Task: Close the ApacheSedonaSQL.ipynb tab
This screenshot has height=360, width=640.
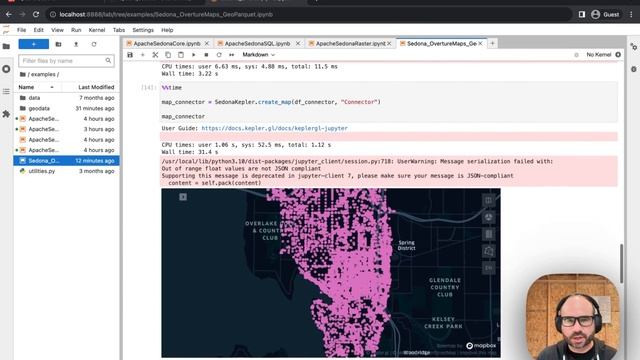Action: (x=298, y=43)
